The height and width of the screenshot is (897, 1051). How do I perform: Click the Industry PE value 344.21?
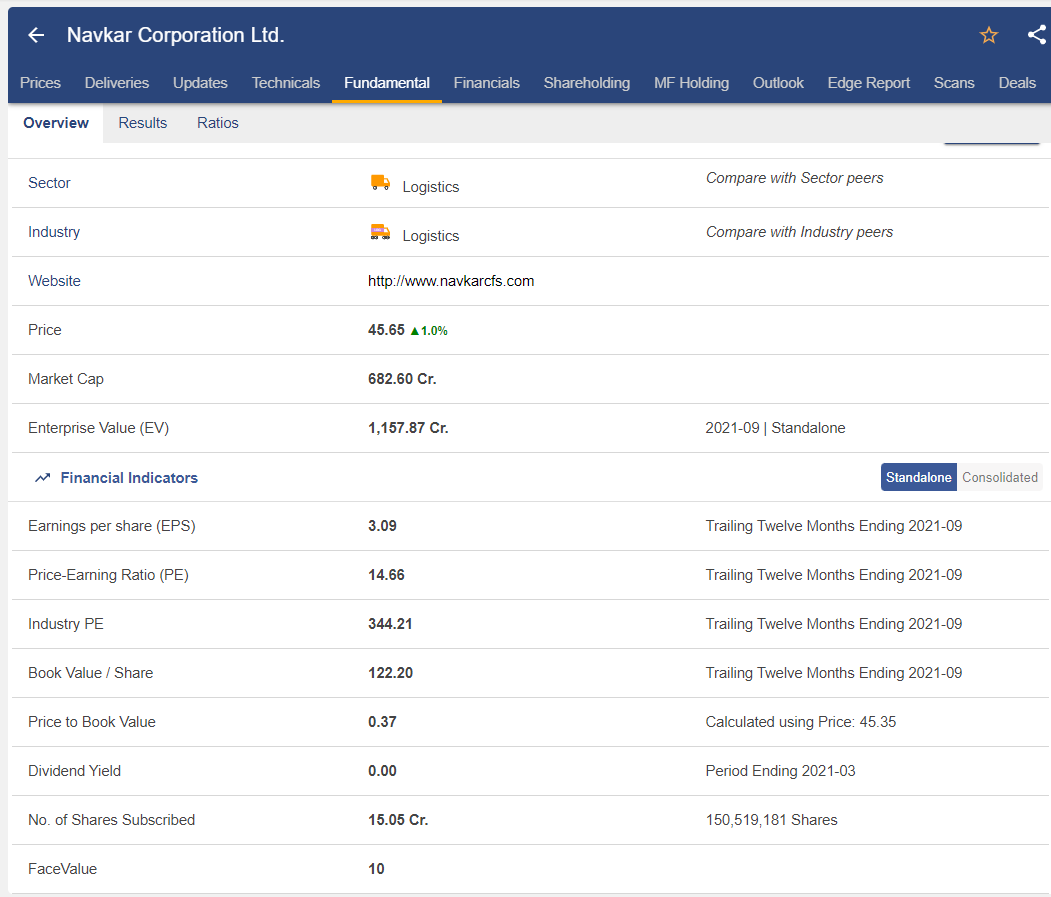click(x=390, y=624)
